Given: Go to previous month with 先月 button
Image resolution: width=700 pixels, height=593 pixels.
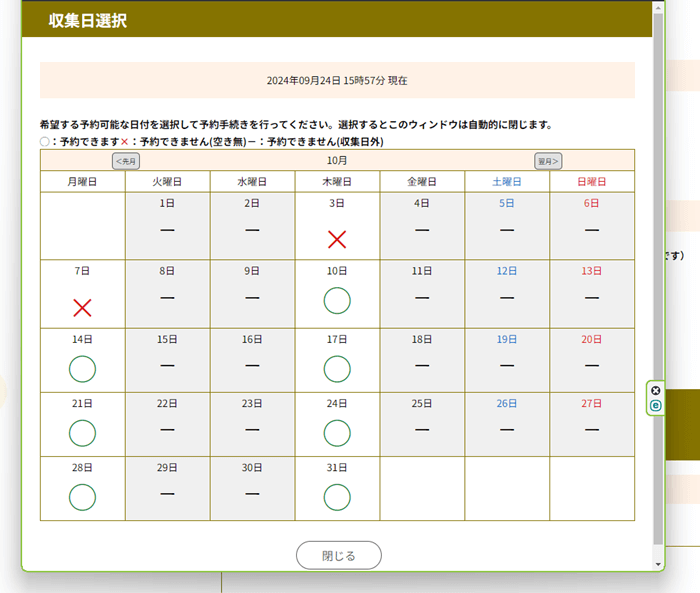Looking at the screenshot, I should coord(126,161).
